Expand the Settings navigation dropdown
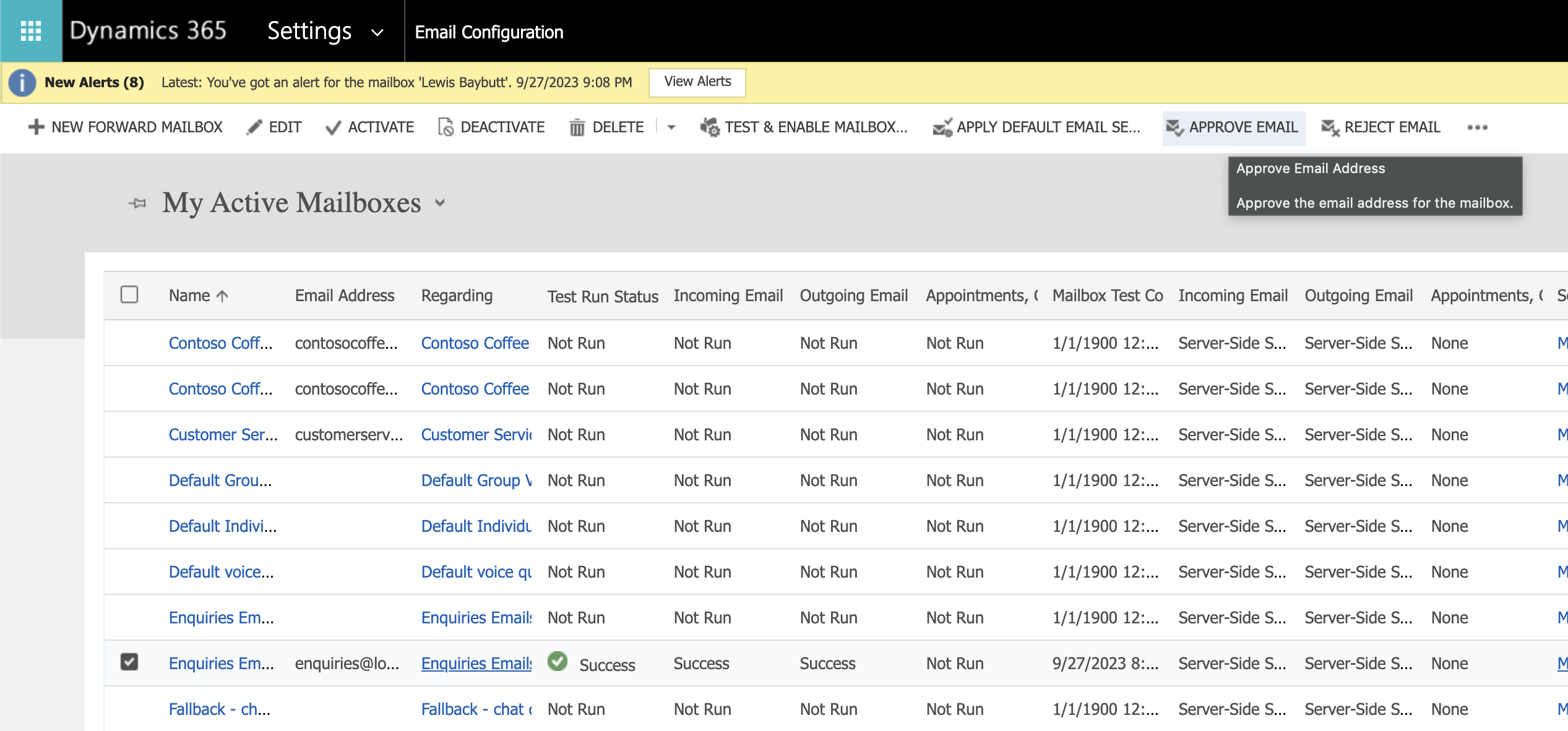1568x731 pixels. click(377, 32)
